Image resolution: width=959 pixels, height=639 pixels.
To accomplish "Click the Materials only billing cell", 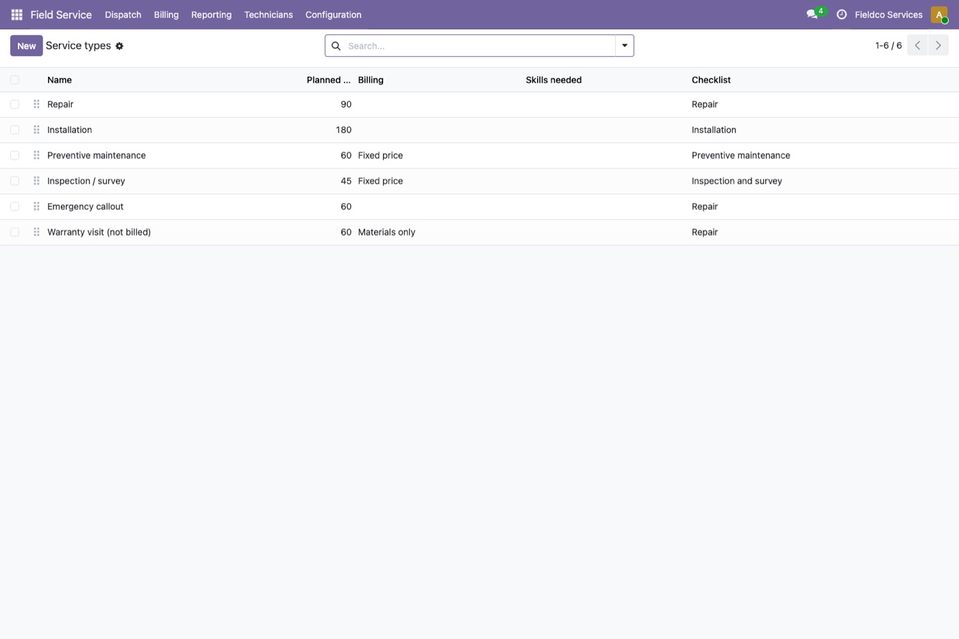I will point(387,232).
